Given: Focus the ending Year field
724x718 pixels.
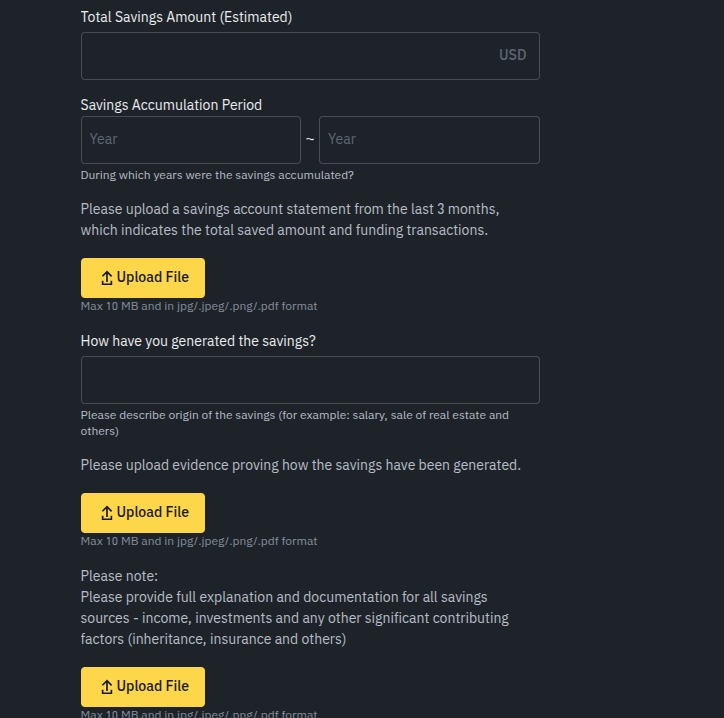Looking at the screenshot, I should [x=428, y=140].
